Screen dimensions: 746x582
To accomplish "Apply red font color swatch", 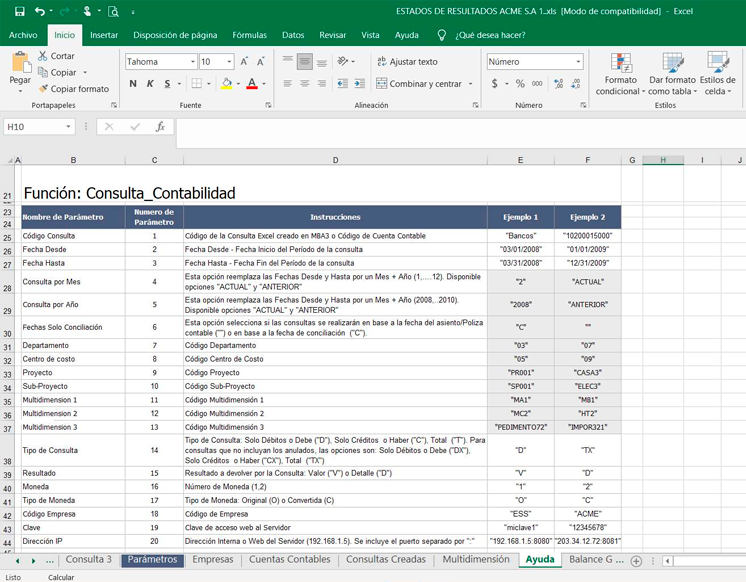I will pos(252,84).
